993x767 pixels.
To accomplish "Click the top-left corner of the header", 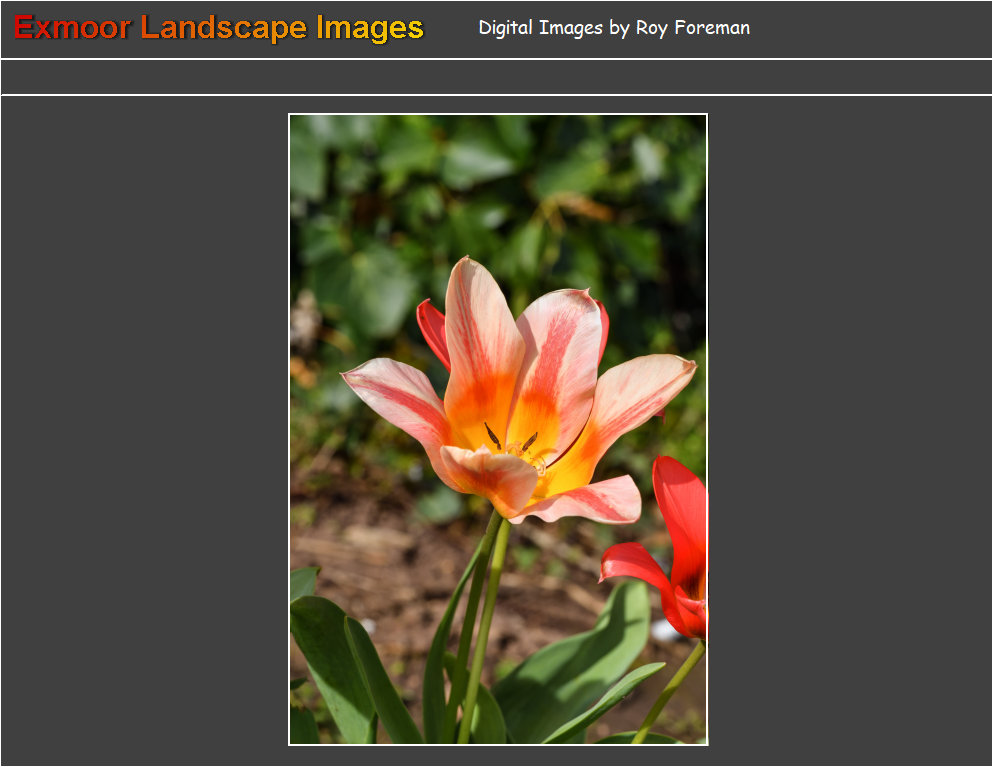I will pos(10,8).
